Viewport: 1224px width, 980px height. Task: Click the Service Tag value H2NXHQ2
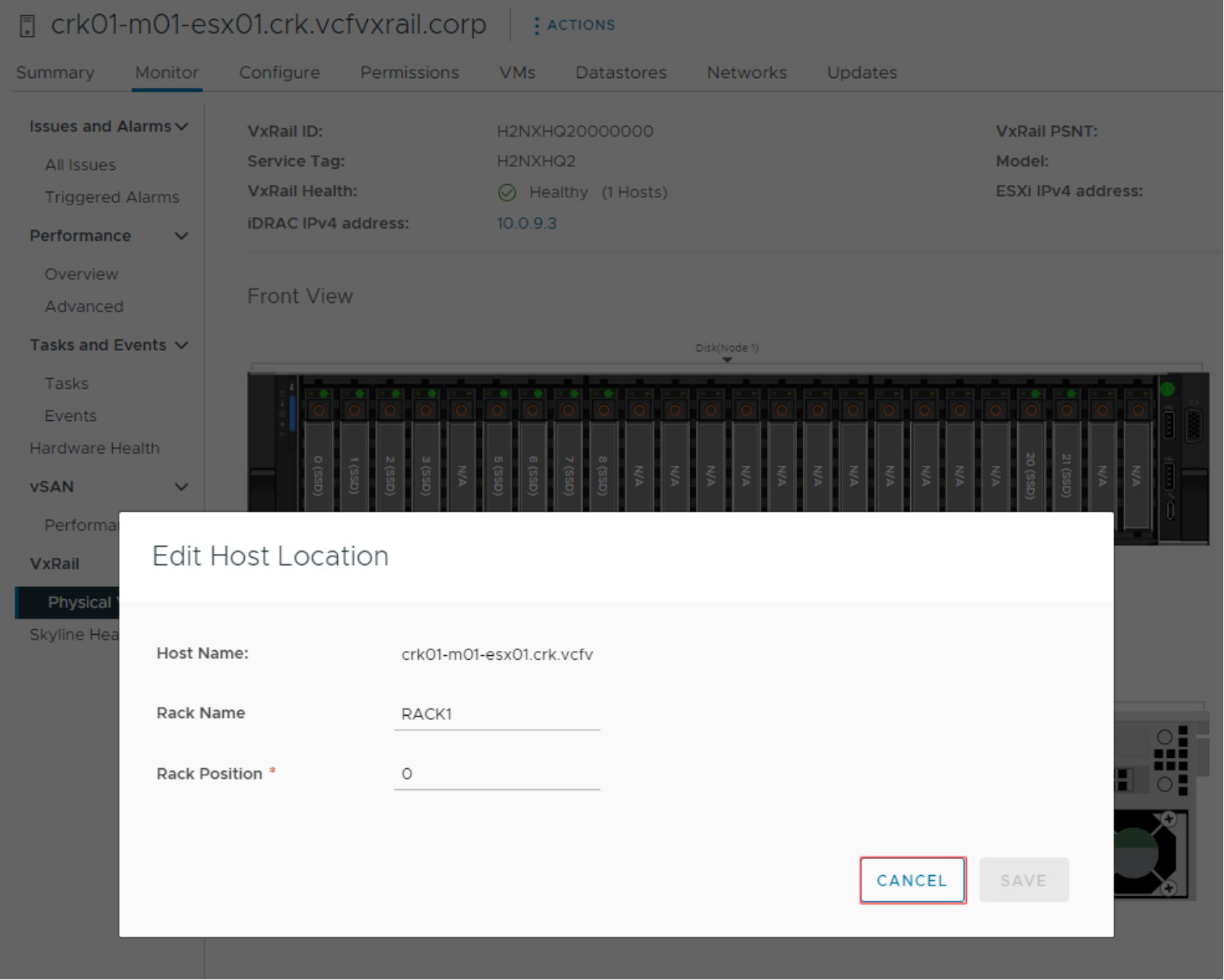(536, 162)
